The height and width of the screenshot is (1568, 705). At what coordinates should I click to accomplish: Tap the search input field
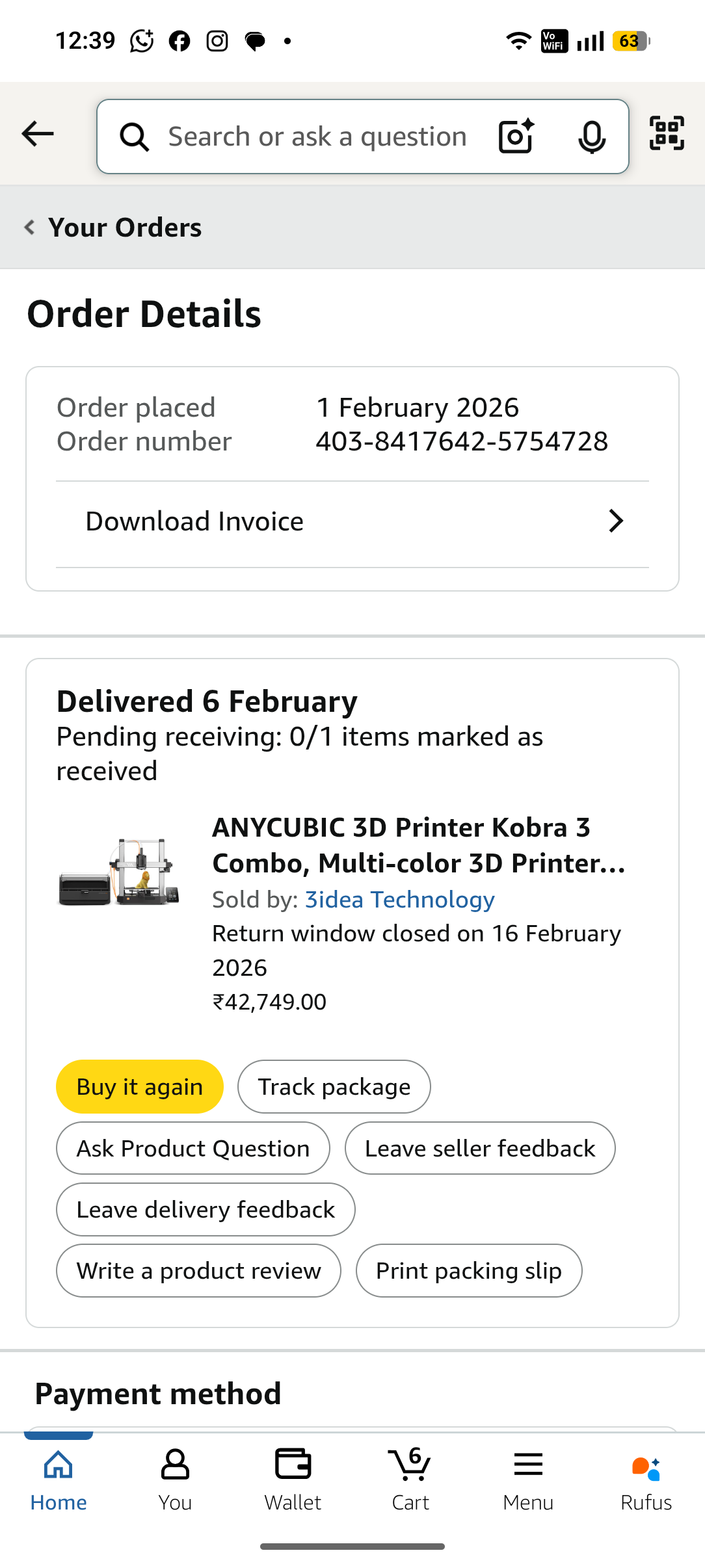[x=317, y=137]
